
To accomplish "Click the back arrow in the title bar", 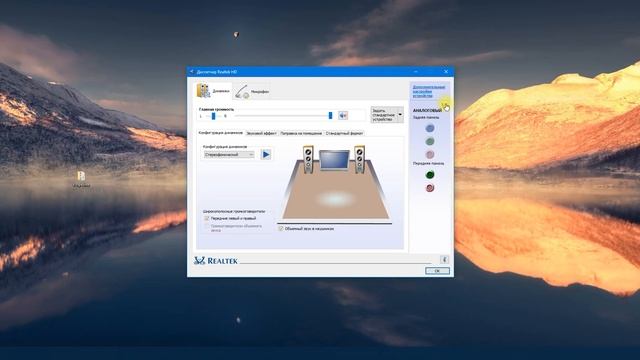I will 191,72.
